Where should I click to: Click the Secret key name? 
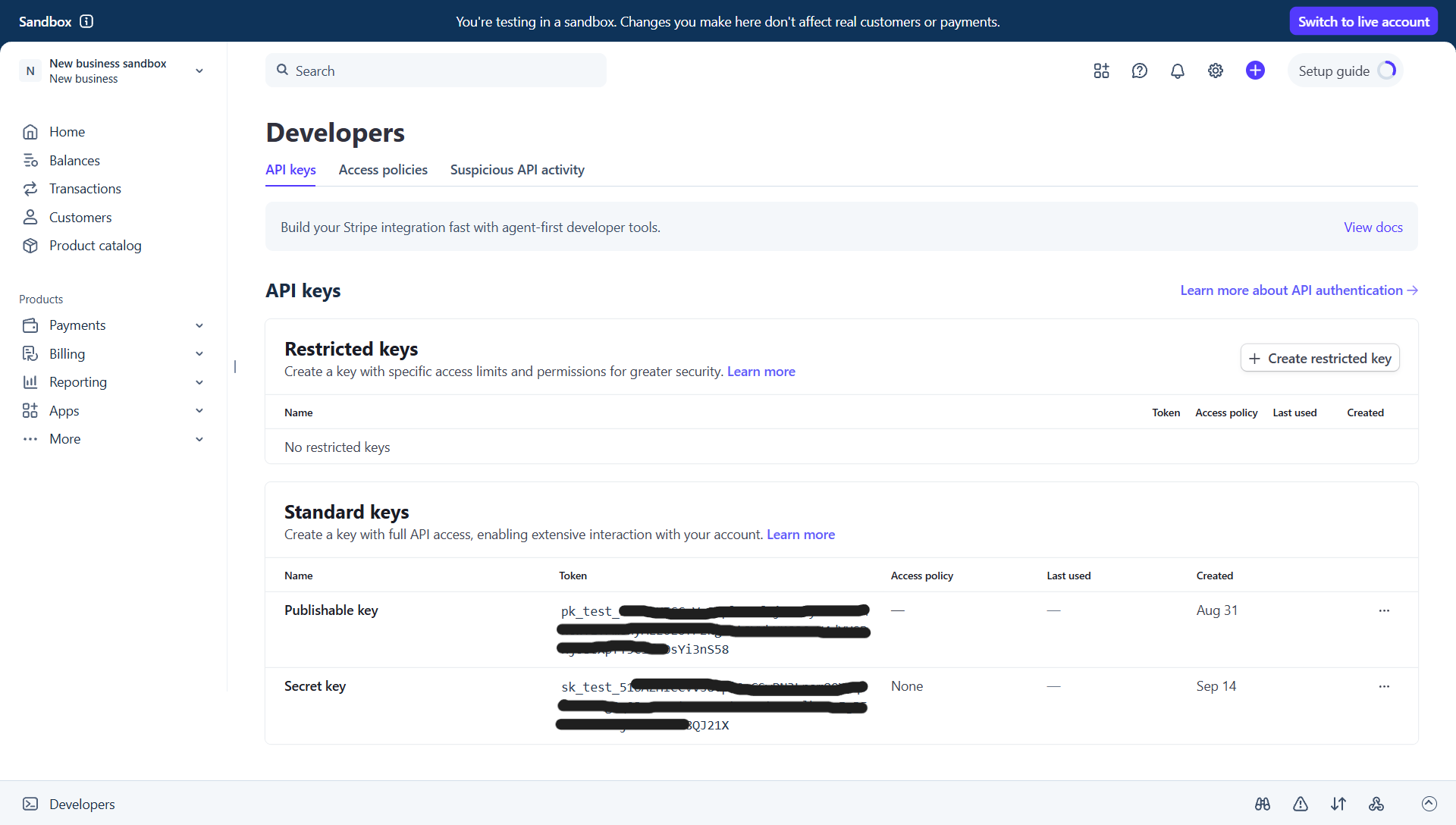(x=315, y=686)
